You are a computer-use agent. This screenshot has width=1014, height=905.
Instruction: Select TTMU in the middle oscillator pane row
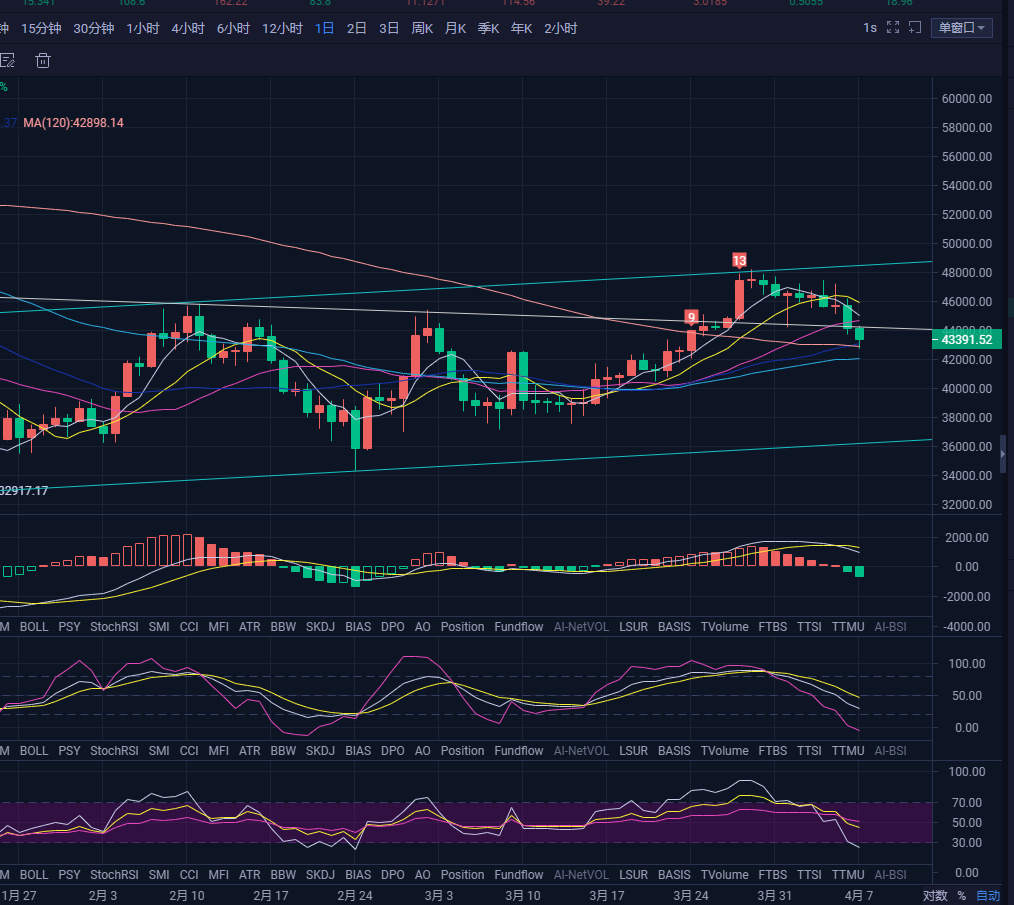(848, 751)
